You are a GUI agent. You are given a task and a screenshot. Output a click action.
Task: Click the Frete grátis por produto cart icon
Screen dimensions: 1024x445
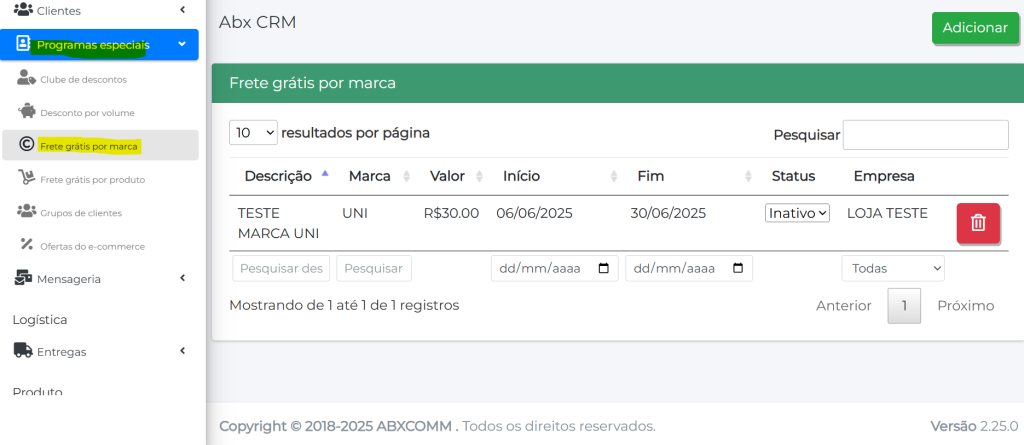click(x=27, y=178)
